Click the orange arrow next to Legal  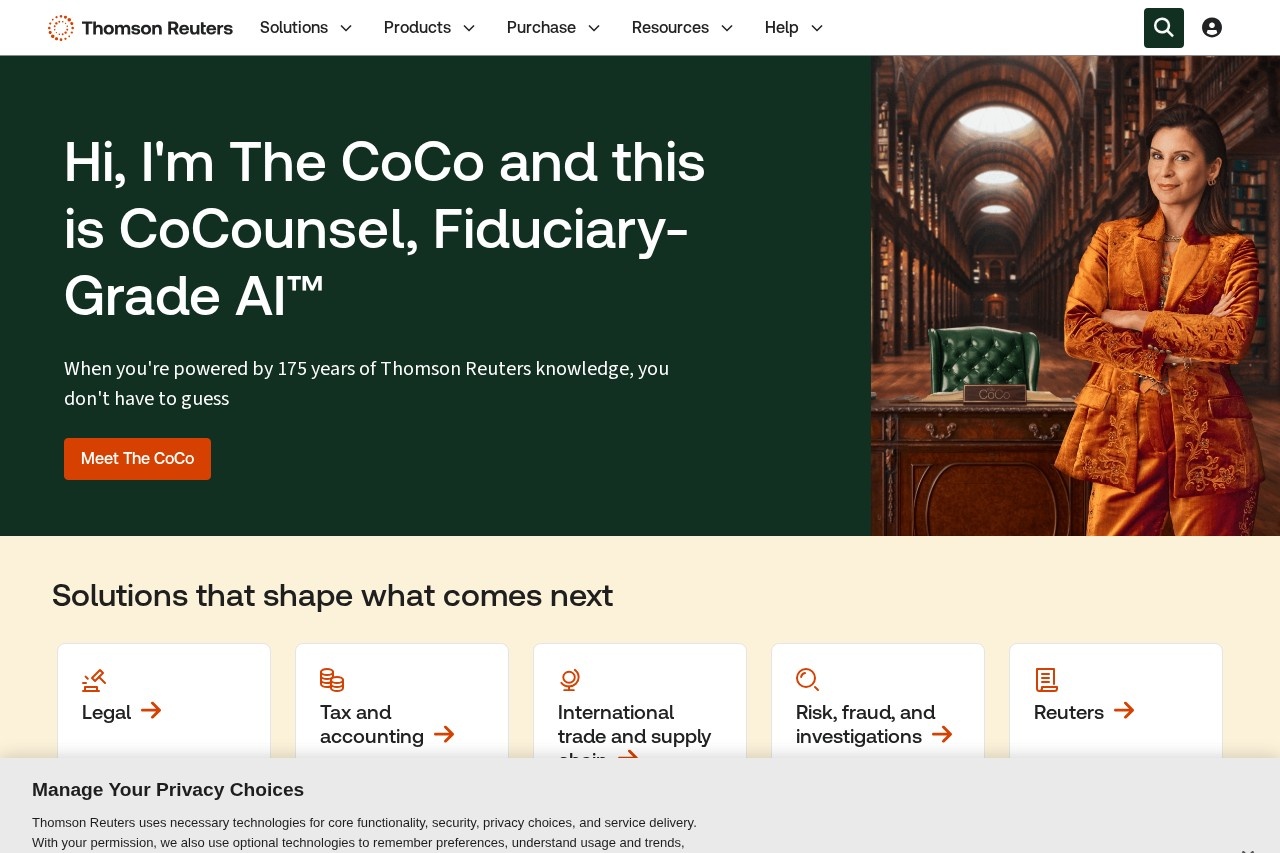click(x=151, y=711)
